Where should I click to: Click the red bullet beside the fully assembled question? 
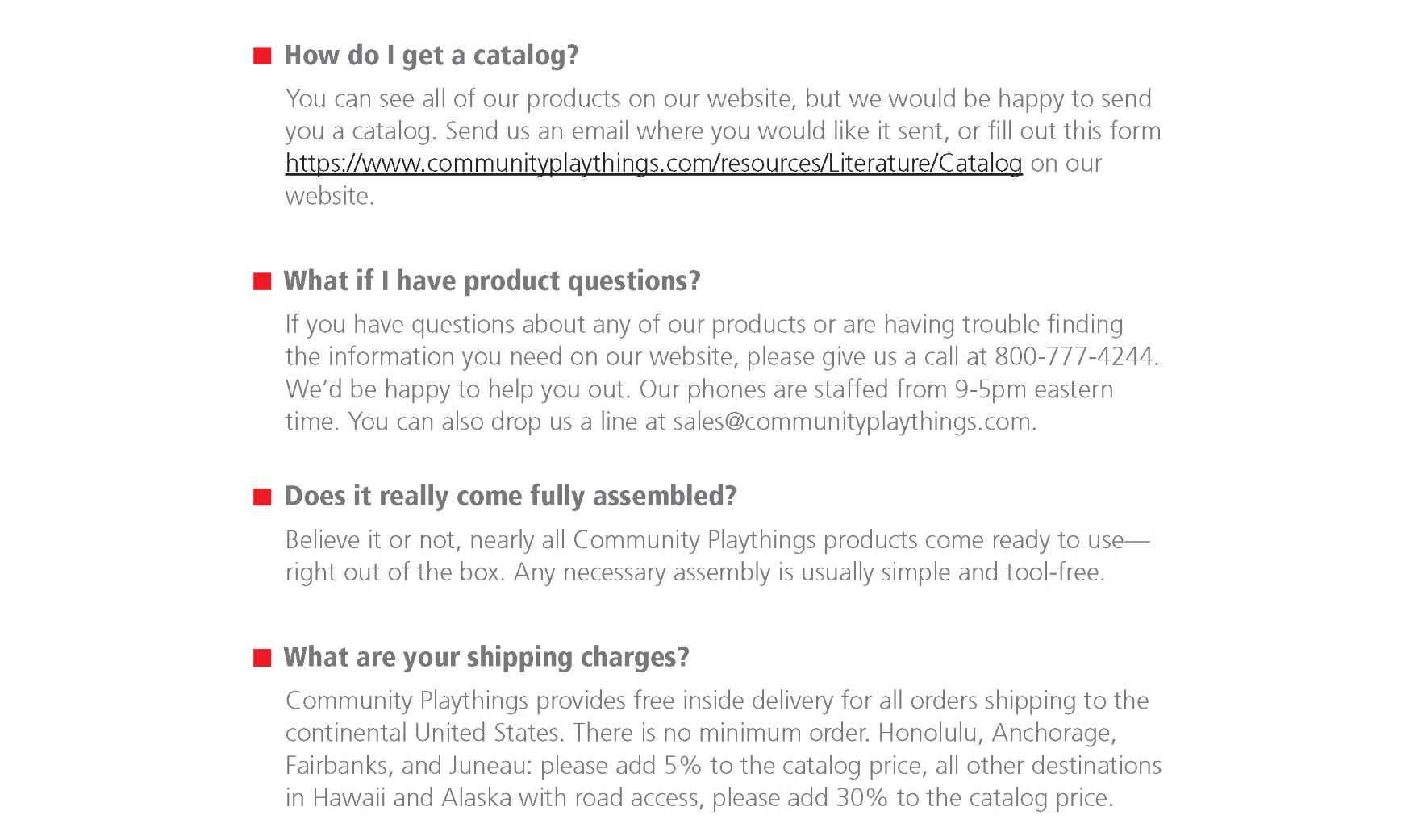(x=262, y=497)
